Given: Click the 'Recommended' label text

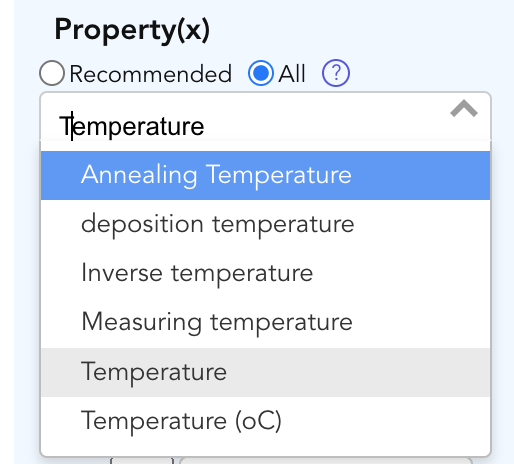Looking at the screenshot, I should [150, 74].
